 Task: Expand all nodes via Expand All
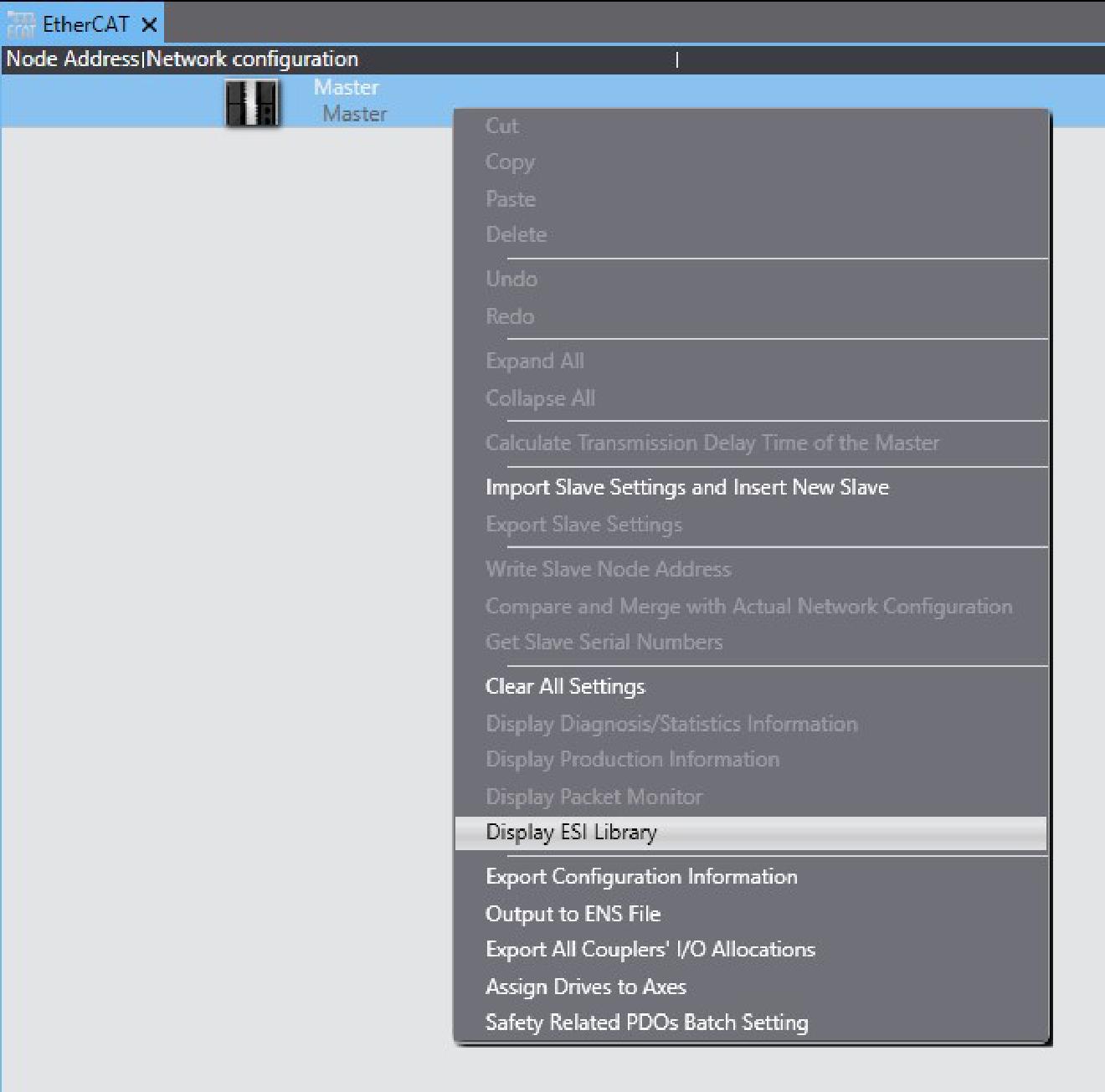point(534,361)
